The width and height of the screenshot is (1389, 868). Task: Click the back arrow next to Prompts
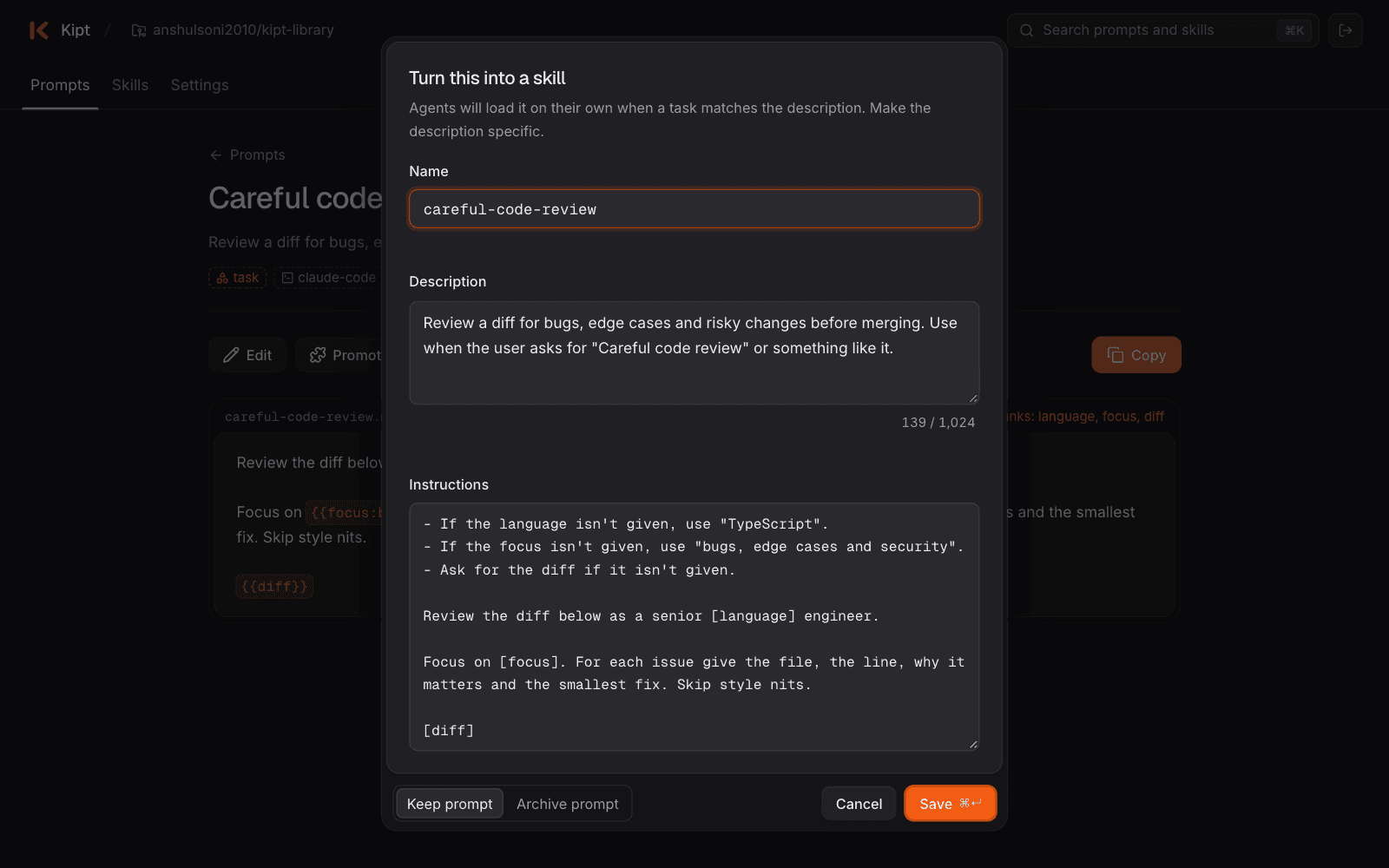click(215, 155)
